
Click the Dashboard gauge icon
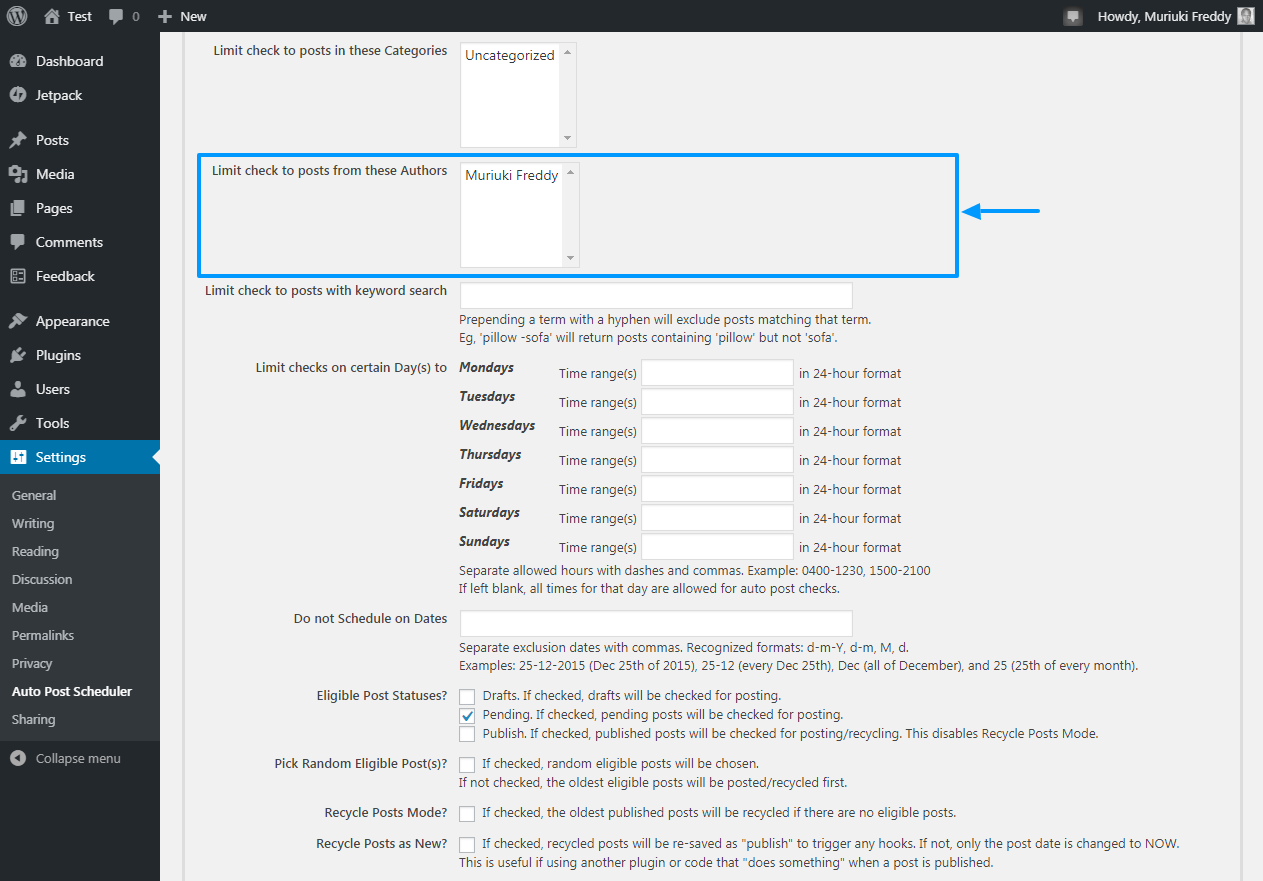point(18,61)
